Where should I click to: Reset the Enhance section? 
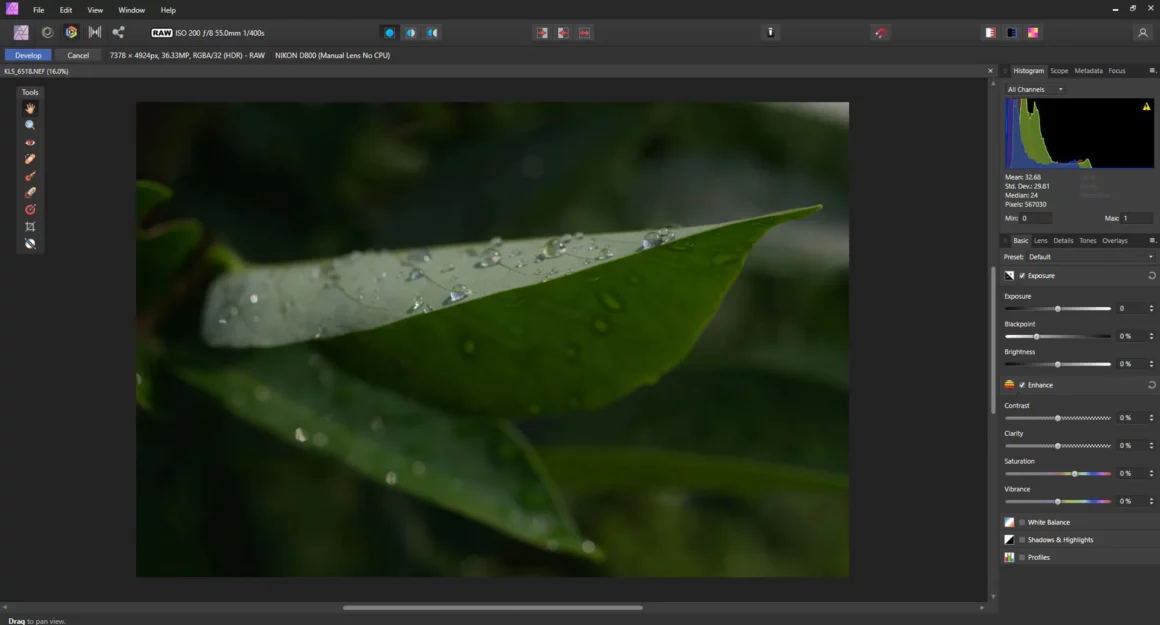click(x=1151, y=385)
